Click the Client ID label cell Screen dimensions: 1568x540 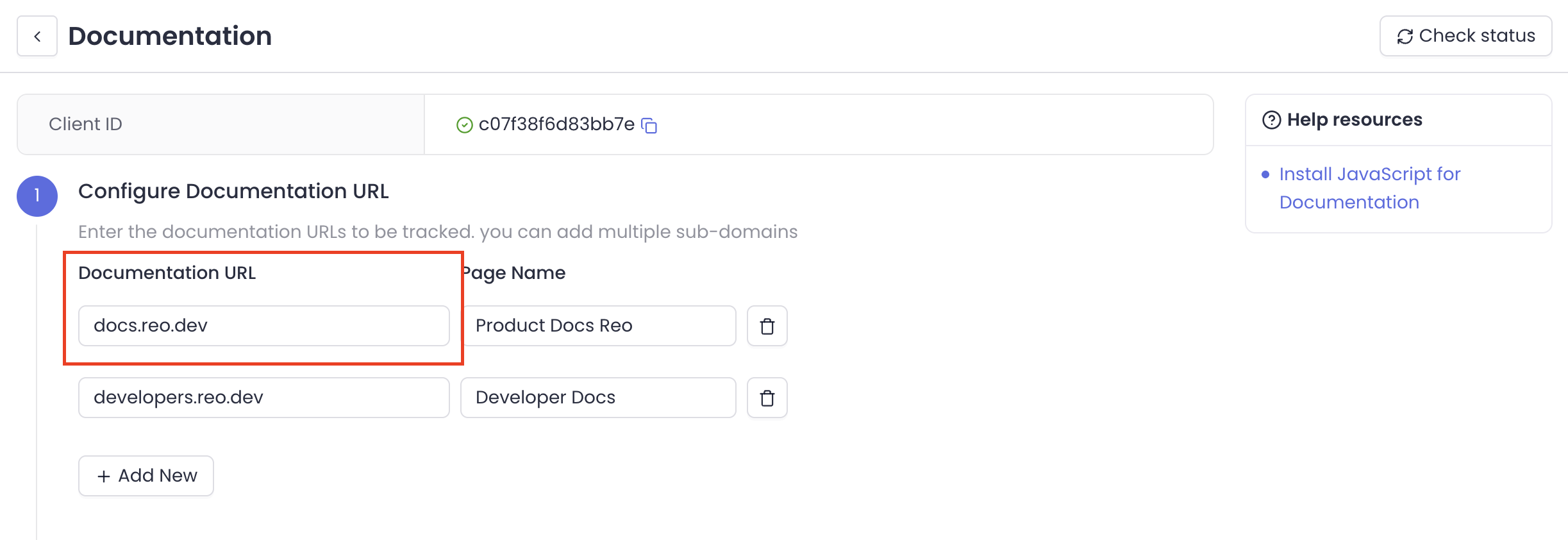click(x=86, y=124)
